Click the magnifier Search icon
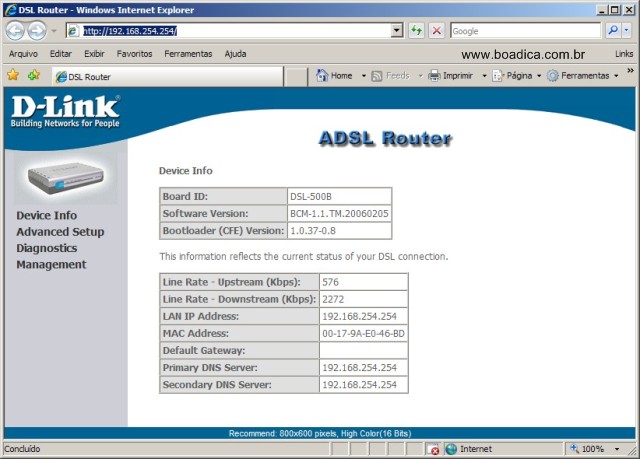 click(613, 31)
